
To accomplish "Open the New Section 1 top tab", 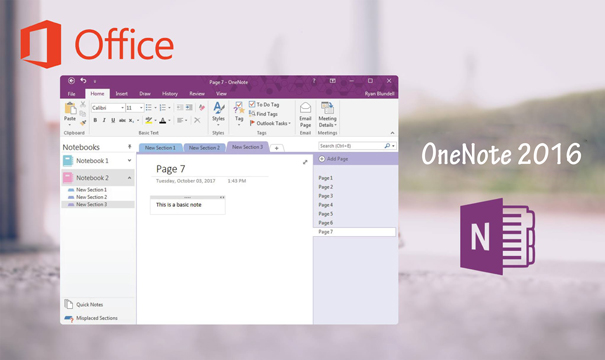I will pos(160,148).
